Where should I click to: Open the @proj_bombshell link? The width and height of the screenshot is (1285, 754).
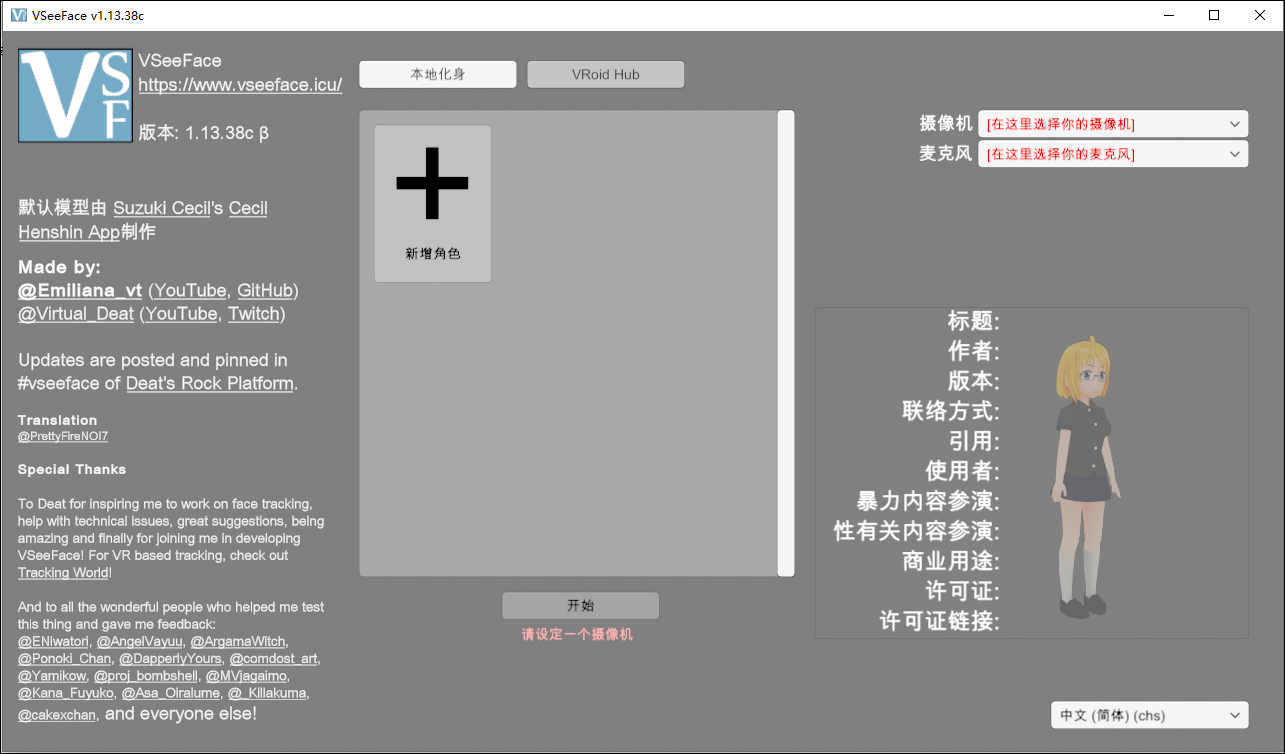146,677
